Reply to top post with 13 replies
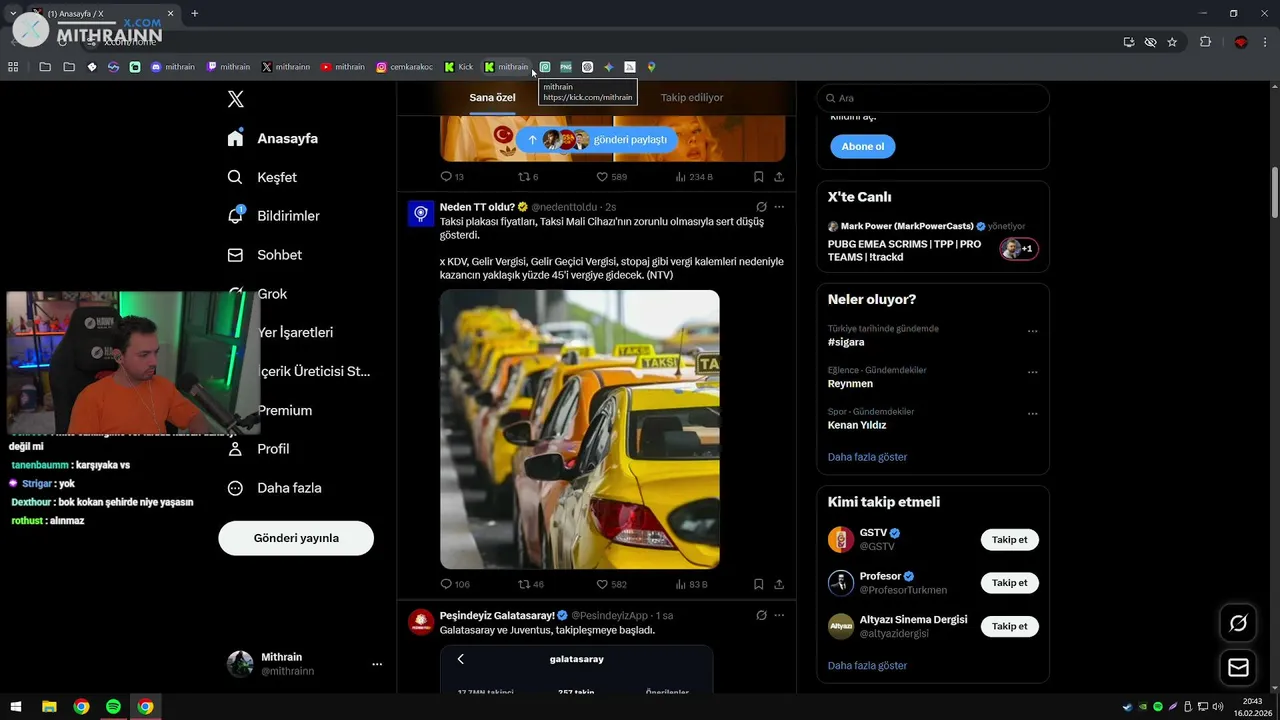 point(452,177)
